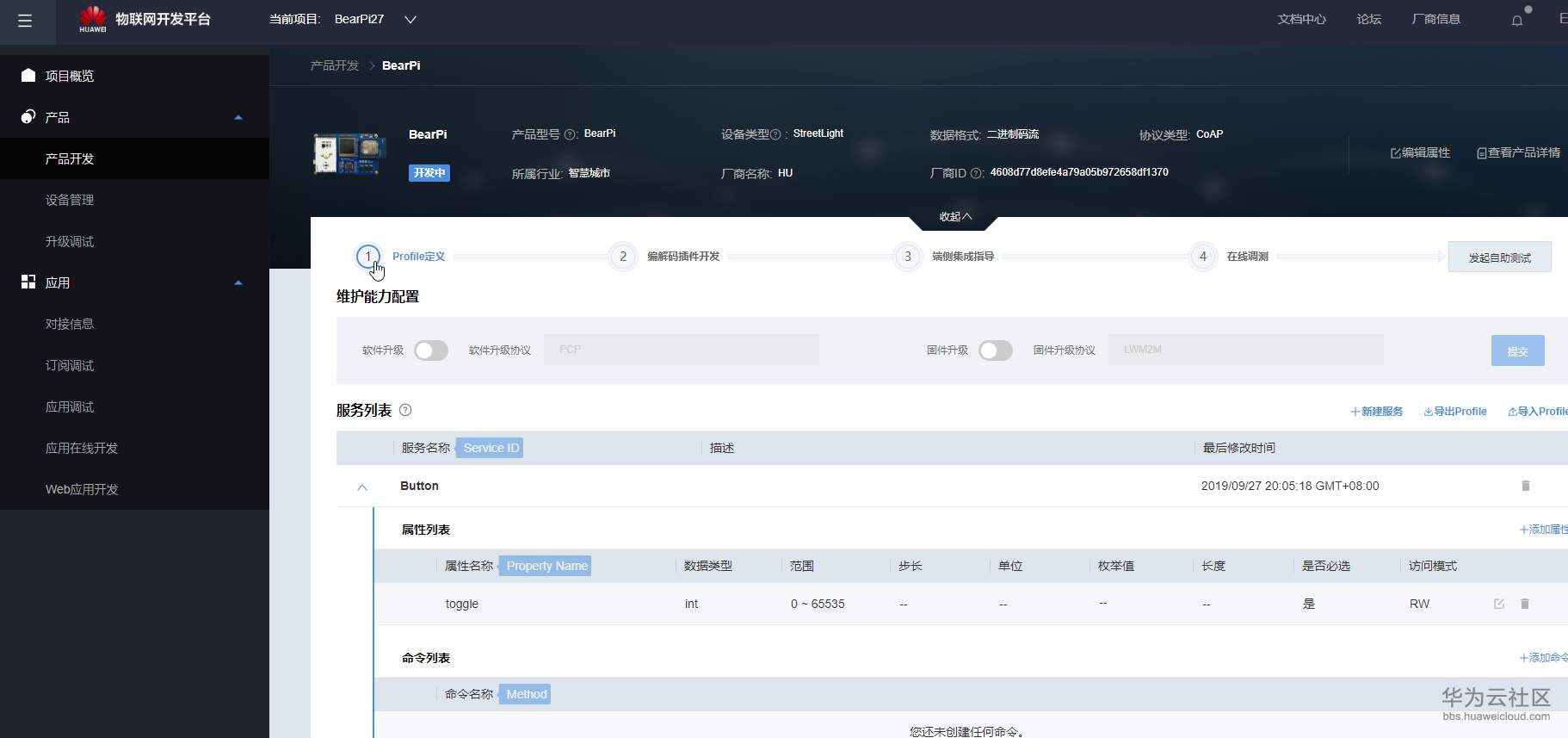
Task: Click the help icon beside 产品型号
Action: tap(570, 134)
